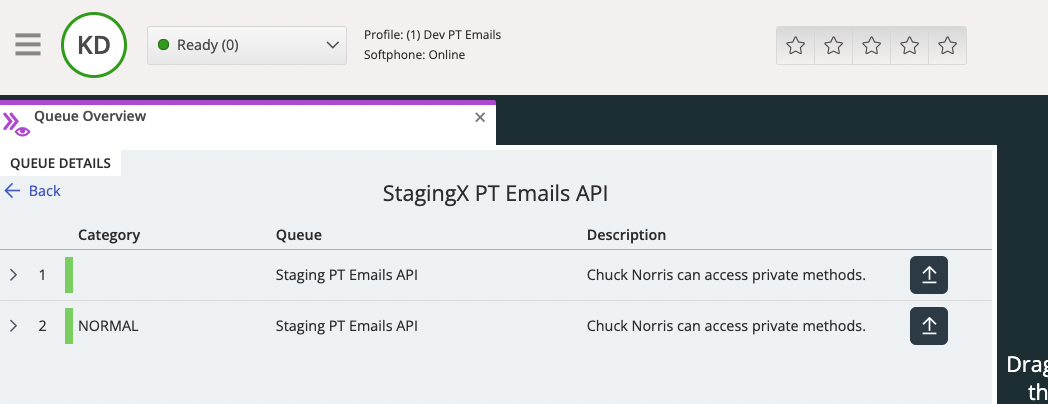Click the Queue column header

pos(298,235)
